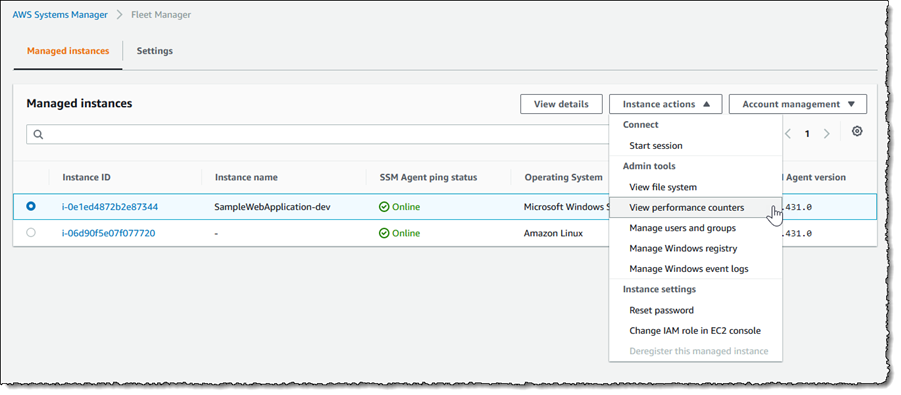Viewport: 901px width, 395px height.
Task: Click the breadcrumb chevron separator
Action: coord(120,15)
